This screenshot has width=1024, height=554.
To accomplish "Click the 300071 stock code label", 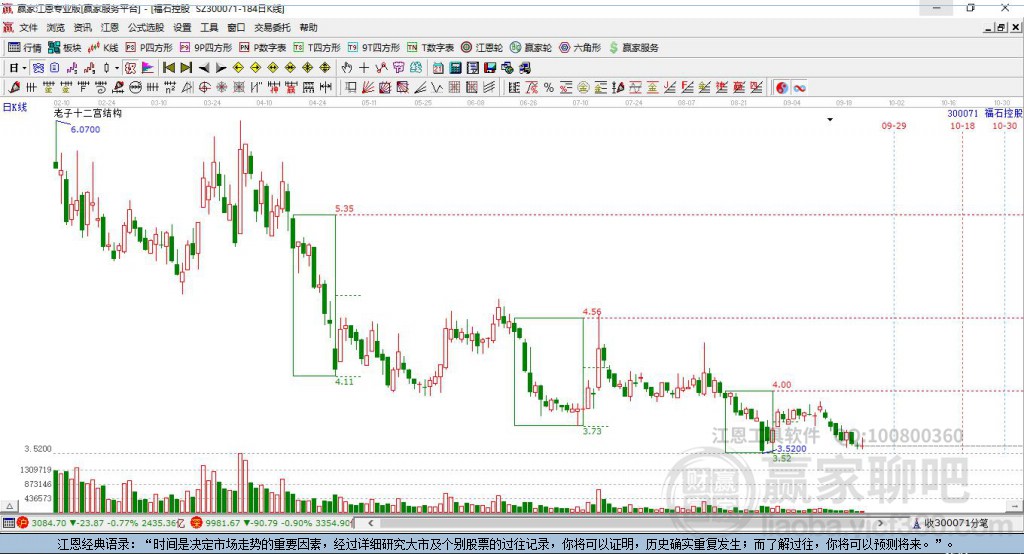I will [x=963, y=114].
